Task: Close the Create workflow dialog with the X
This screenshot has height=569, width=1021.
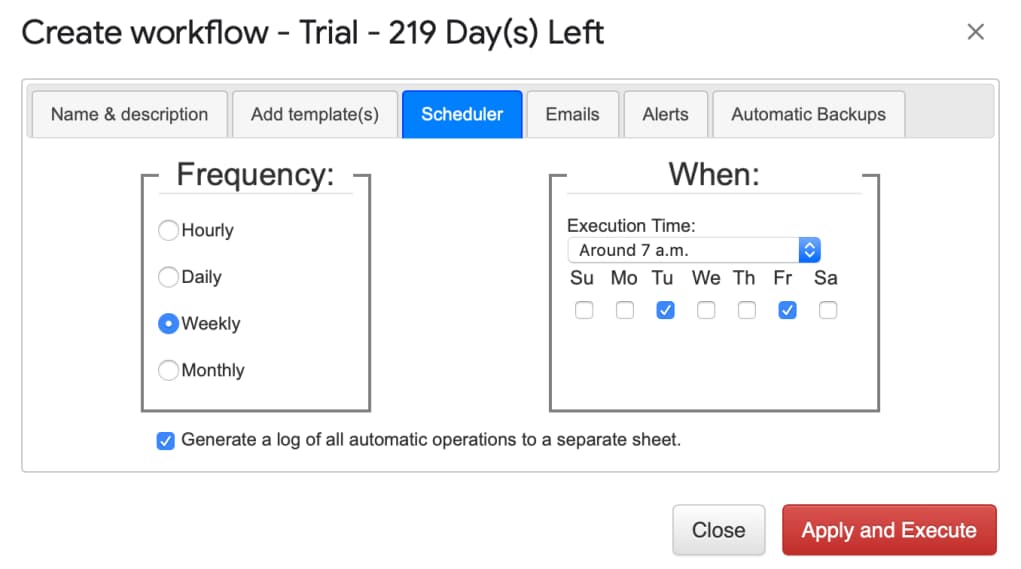Action: (x=975, y=32)
